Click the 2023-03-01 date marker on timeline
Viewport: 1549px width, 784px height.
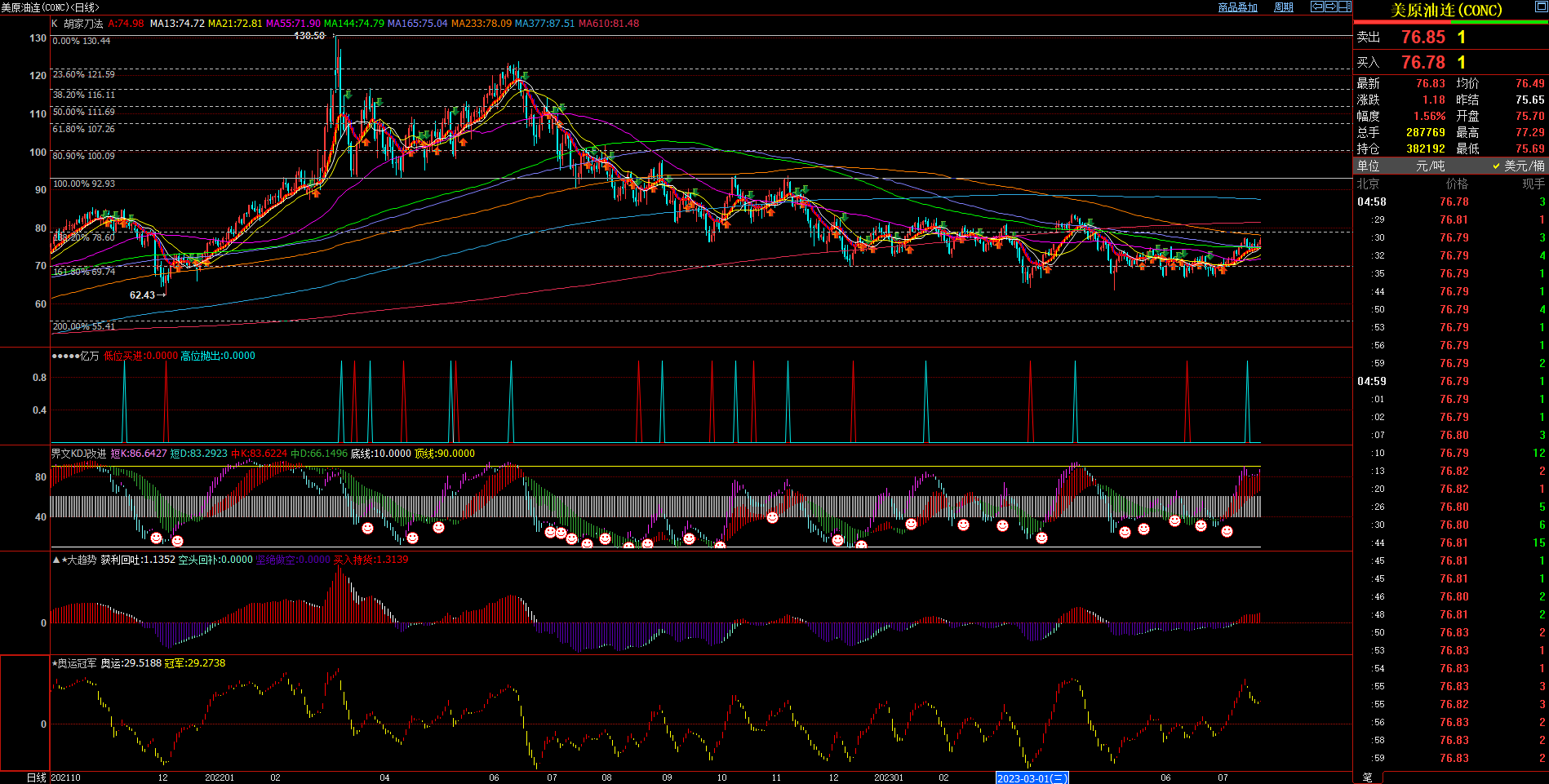click(x=1032, y=778)
